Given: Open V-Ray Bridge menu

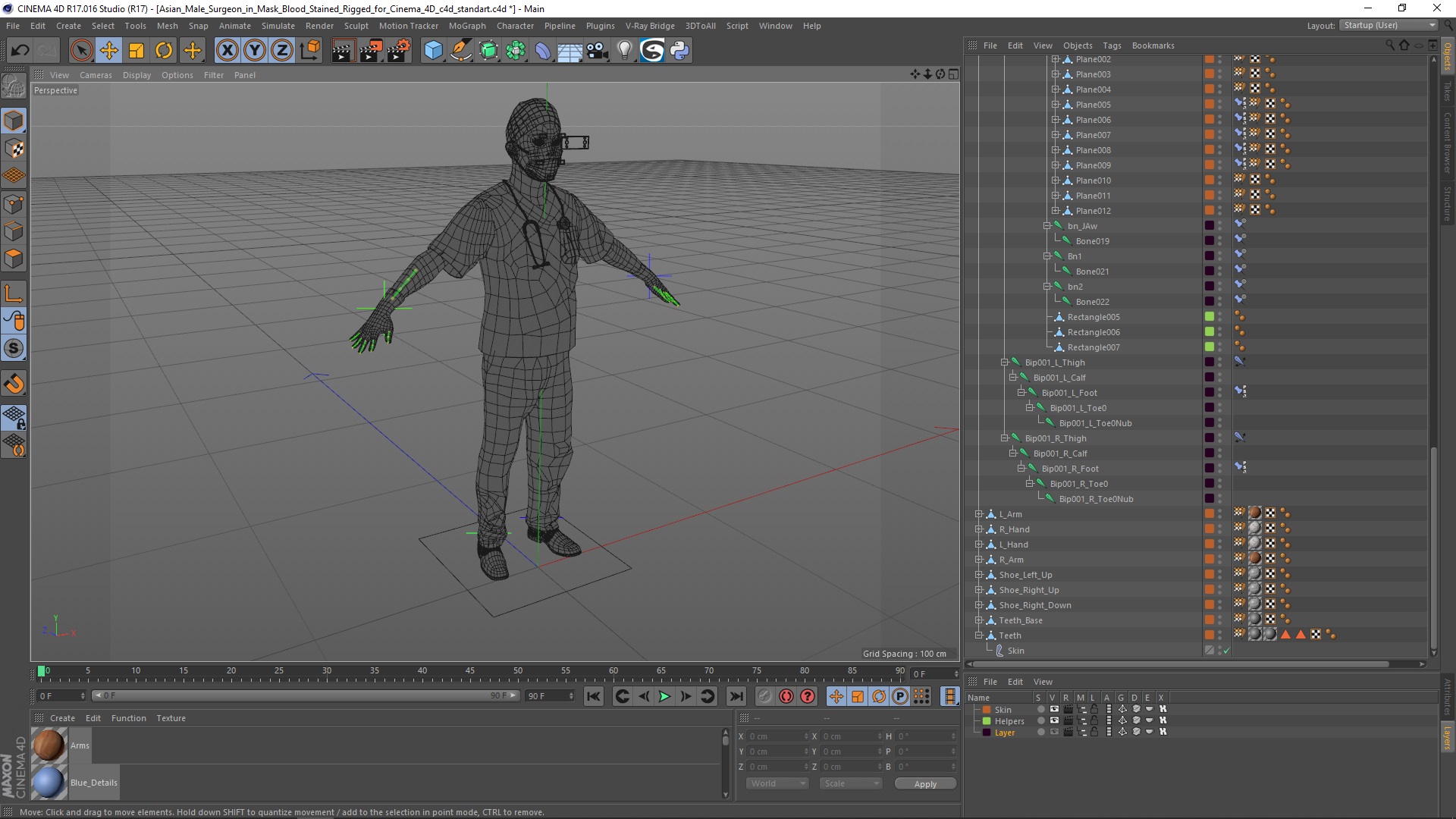Looking at the screenshot, I should pos(650,26).
